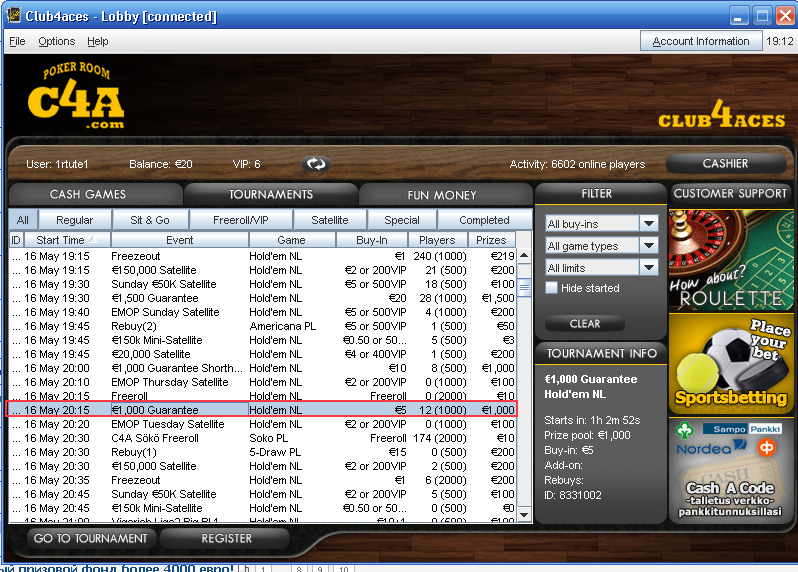Viewport: 798px width, 572px height.
Task: Click the Club4Aces brand logo at right
Action: [722, 115]
